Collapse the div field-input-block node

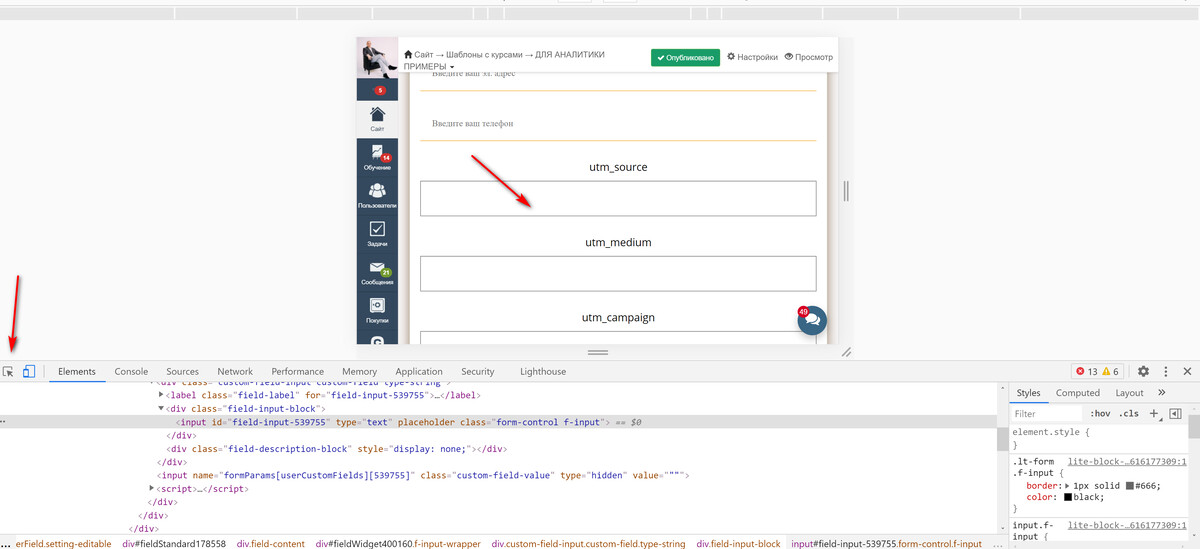pos(162,408)
